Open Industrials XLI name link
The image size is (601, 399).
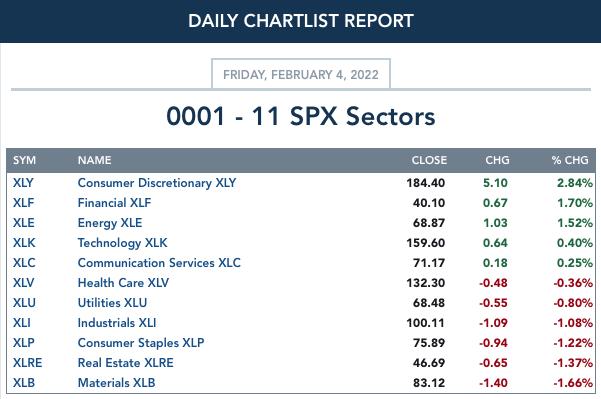coord(117,323)
